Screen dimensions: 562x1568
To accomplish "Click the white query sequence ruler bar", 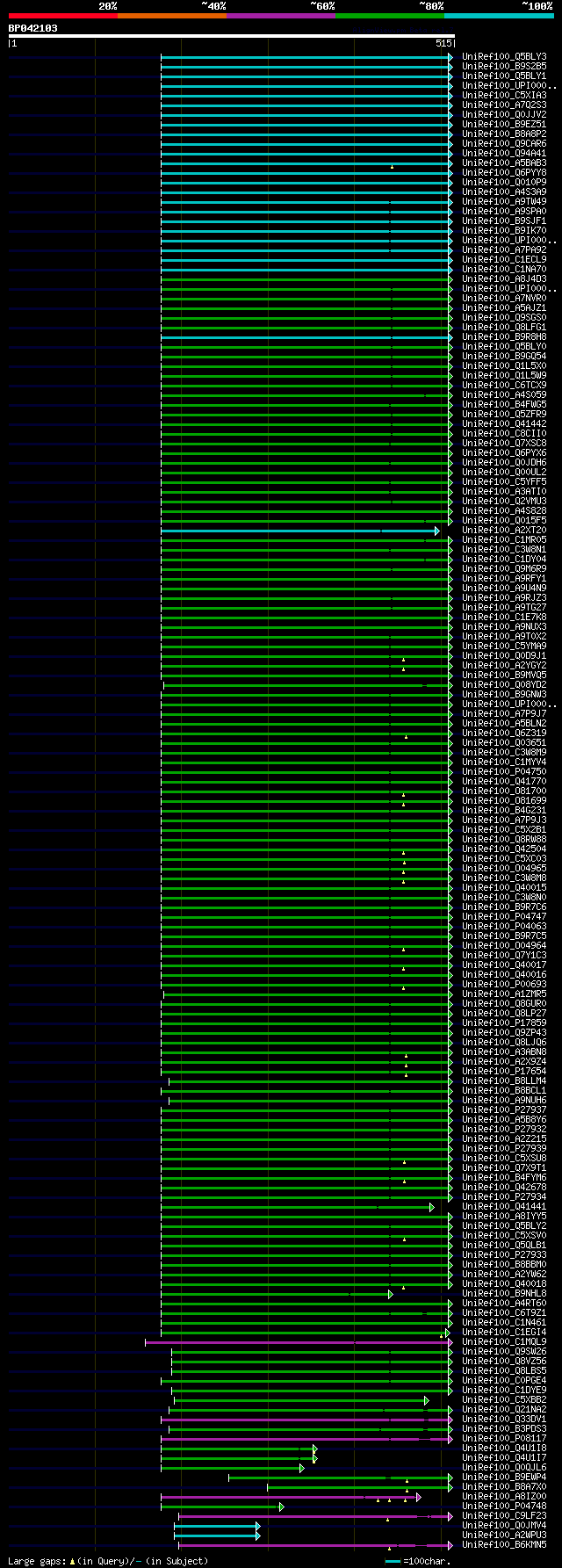I will pos(231,36).
